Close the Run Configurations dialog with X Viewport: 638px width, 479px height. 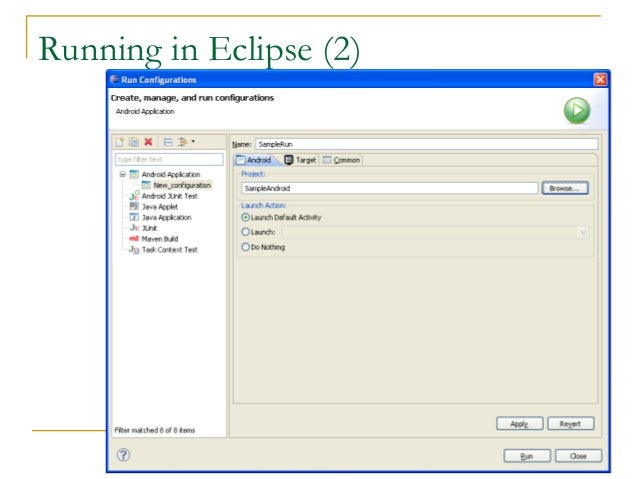(600, 79)
